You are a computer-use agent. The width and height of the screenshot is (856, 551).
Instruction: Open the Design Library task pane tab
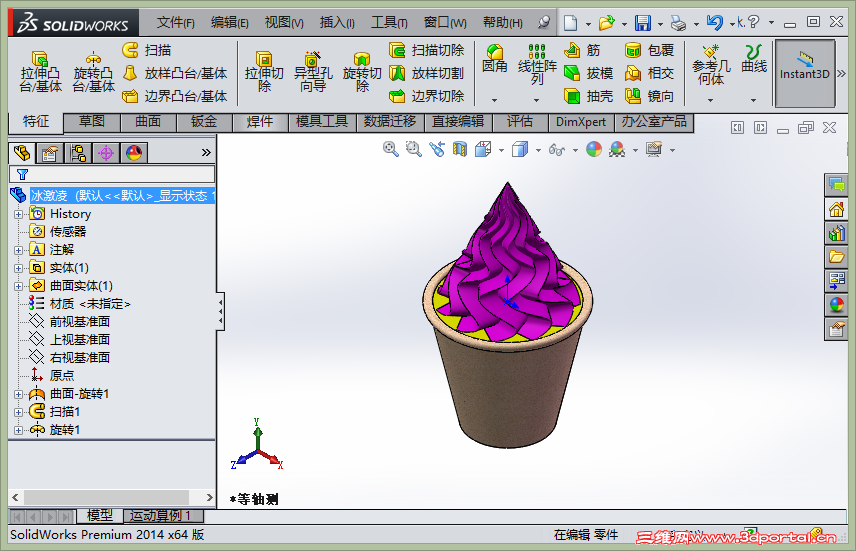836,233
